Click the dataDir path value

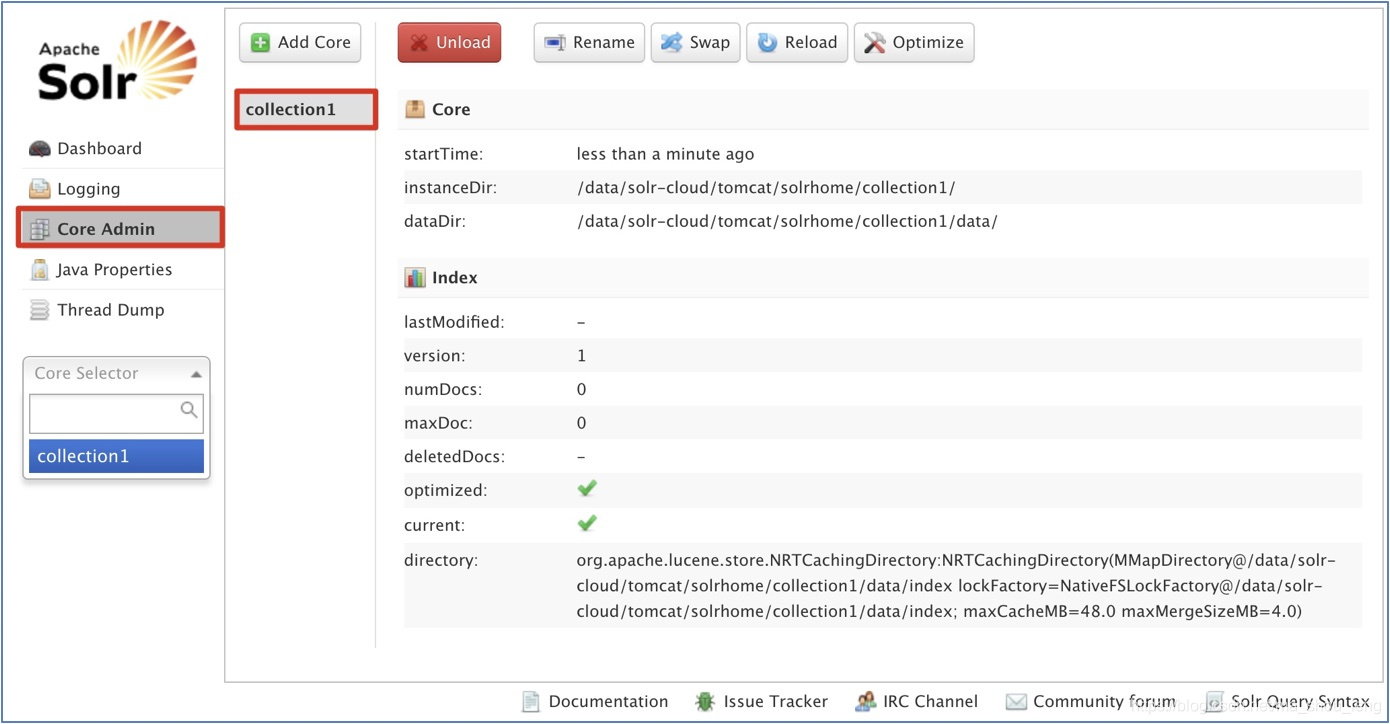pos(787,222)
